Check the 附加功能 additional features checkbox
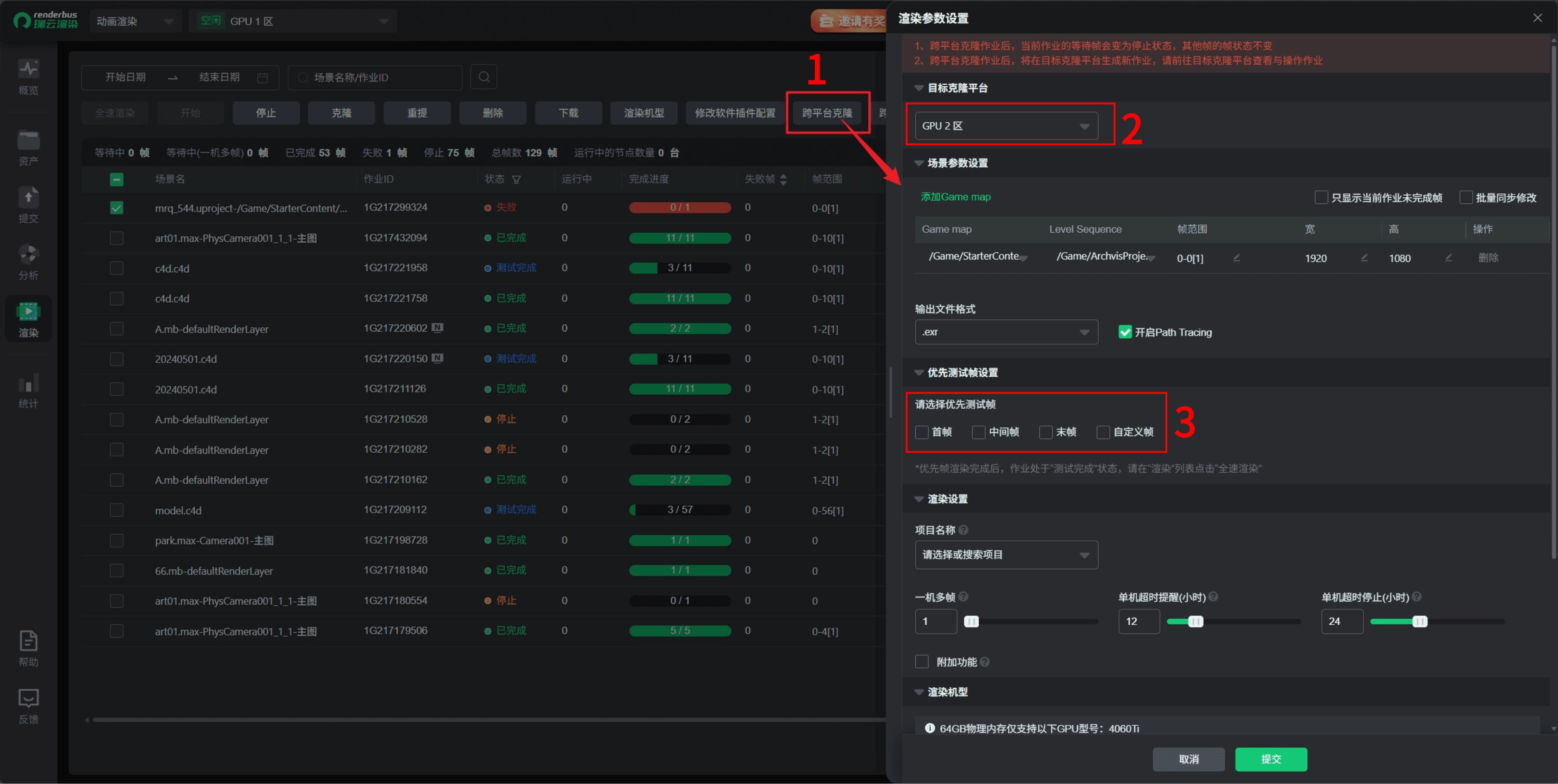Screen dimensions: 1558x784 click(x=922, y=662)
